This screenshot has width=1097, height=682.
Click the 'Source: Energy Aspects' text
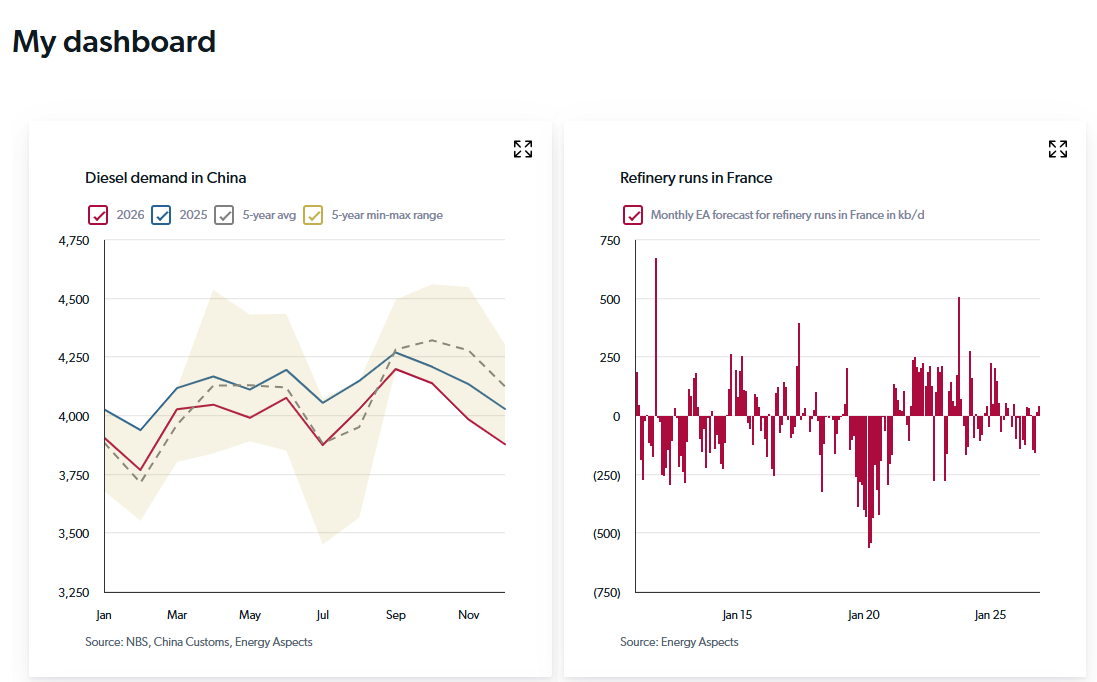(679, 642)
